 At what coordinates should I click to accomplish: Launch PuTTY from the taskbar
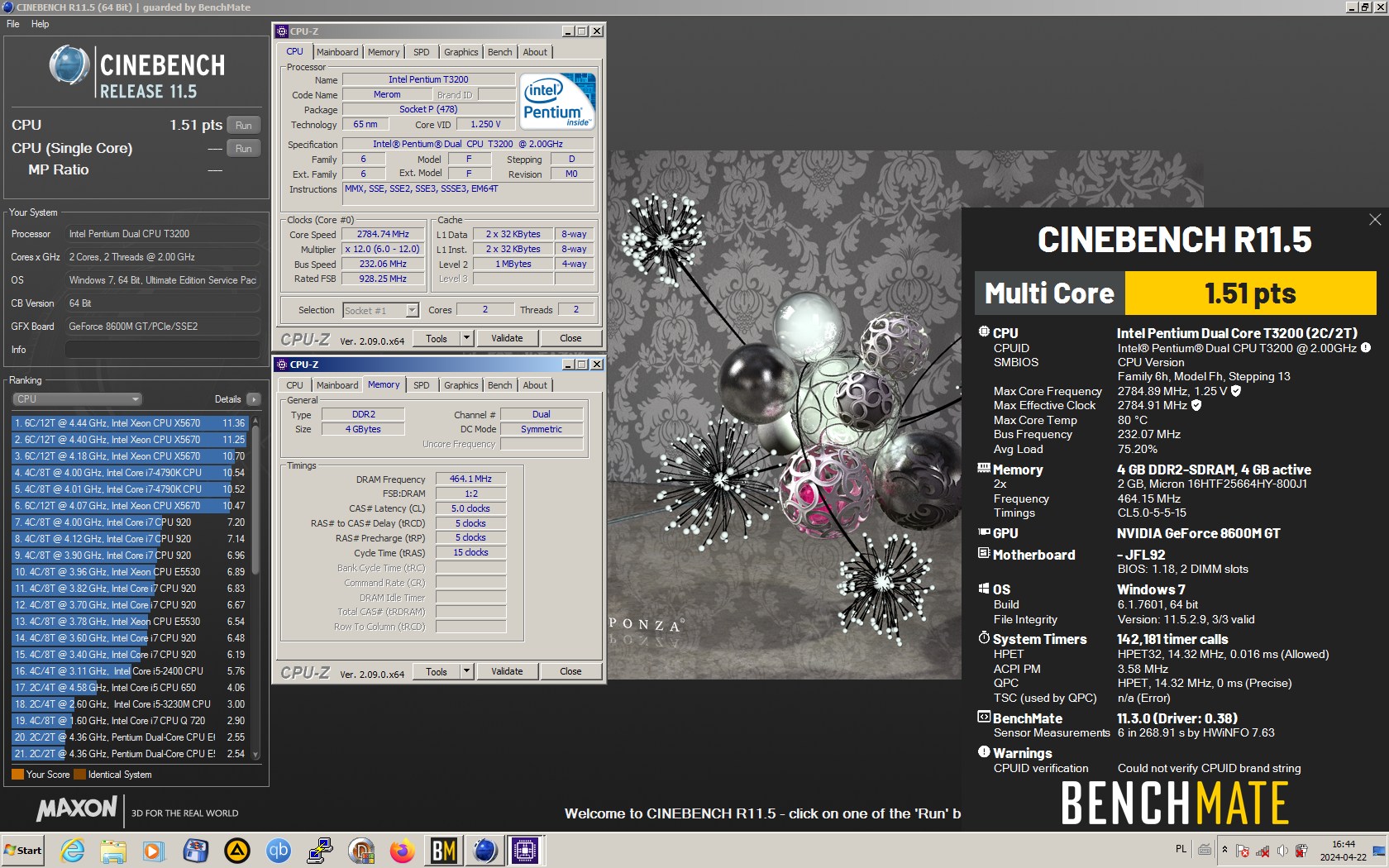319,850
